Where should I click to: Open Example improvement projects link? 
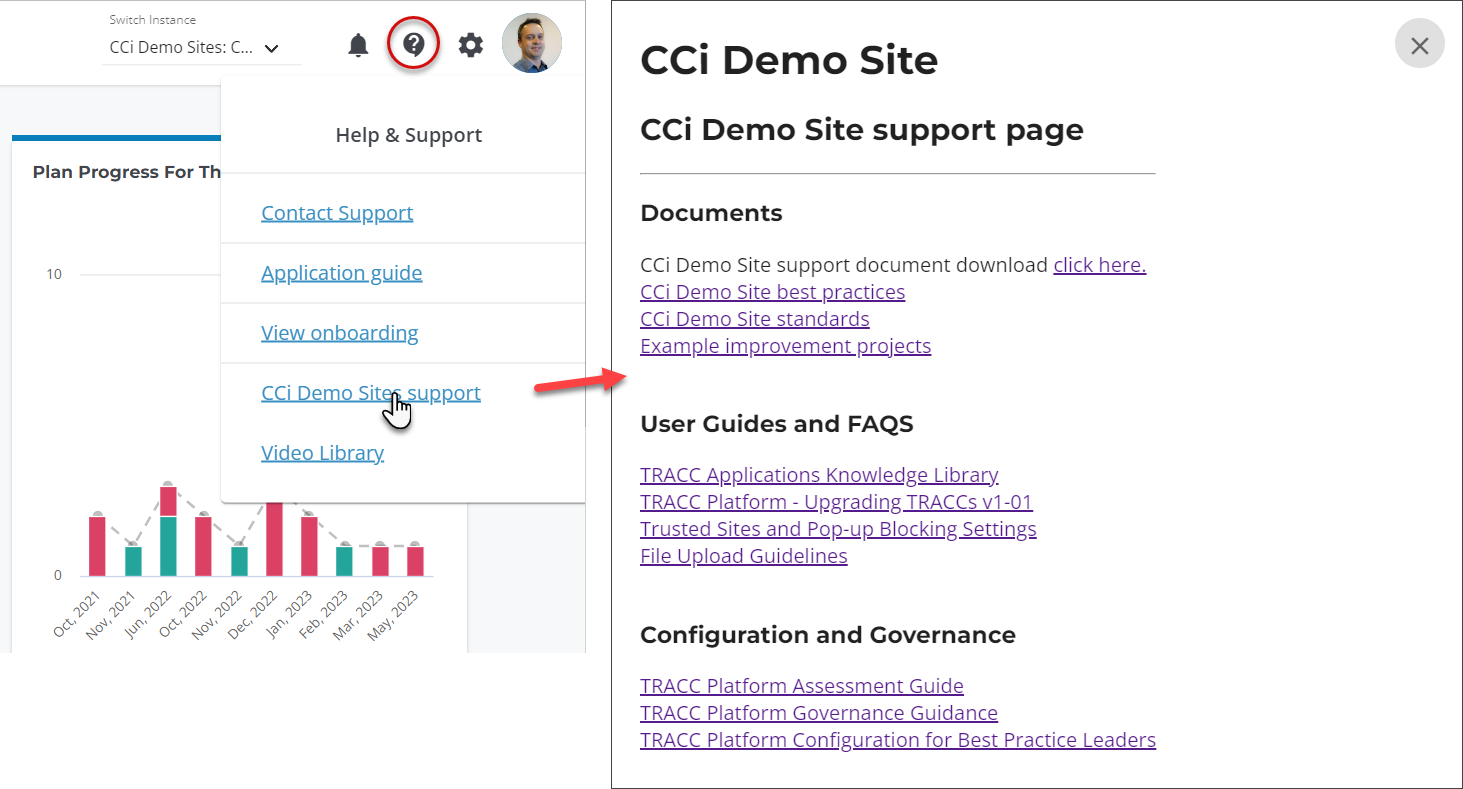click(x=785, y=346)
